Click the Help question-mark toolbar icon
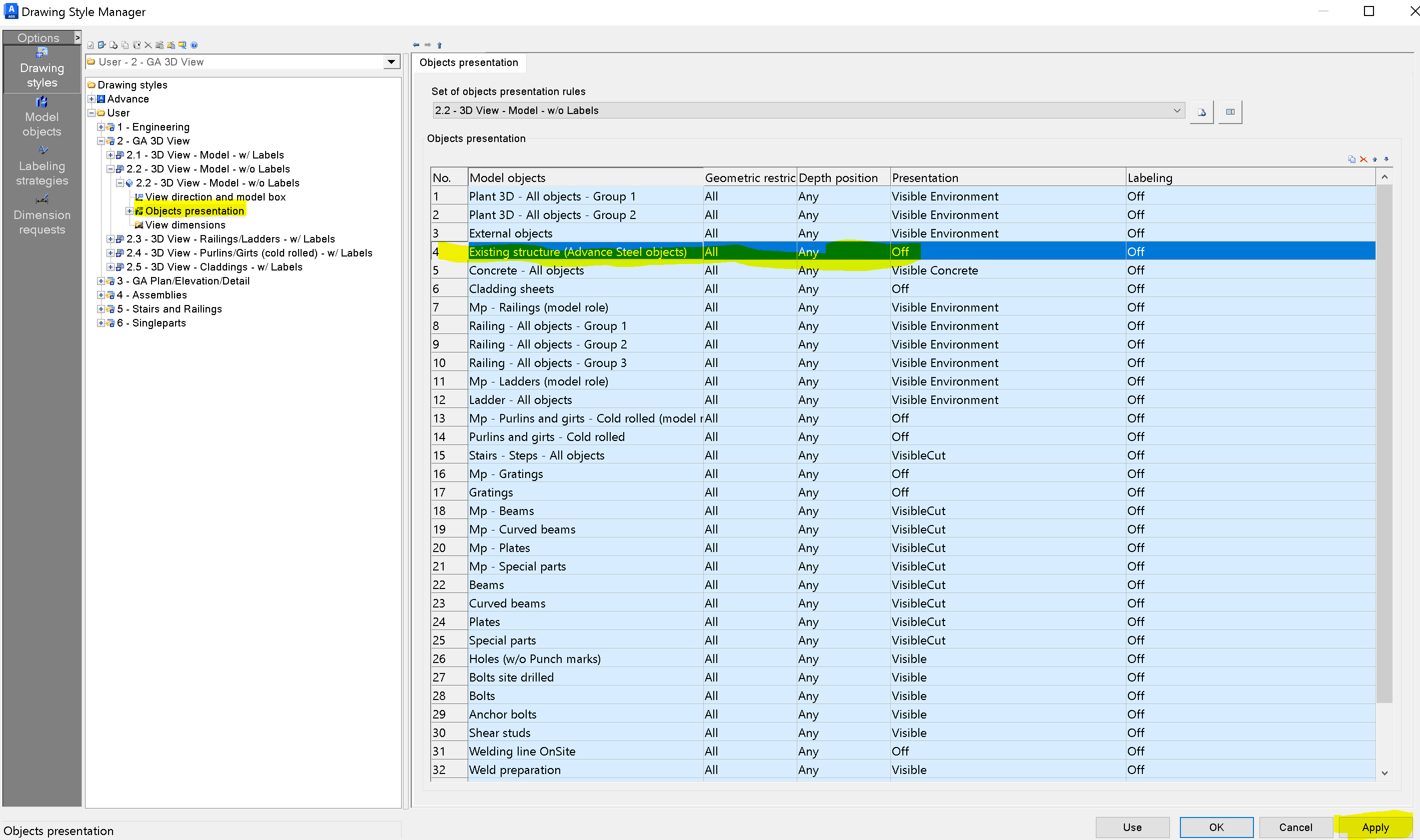 click(x=194, y=44)
